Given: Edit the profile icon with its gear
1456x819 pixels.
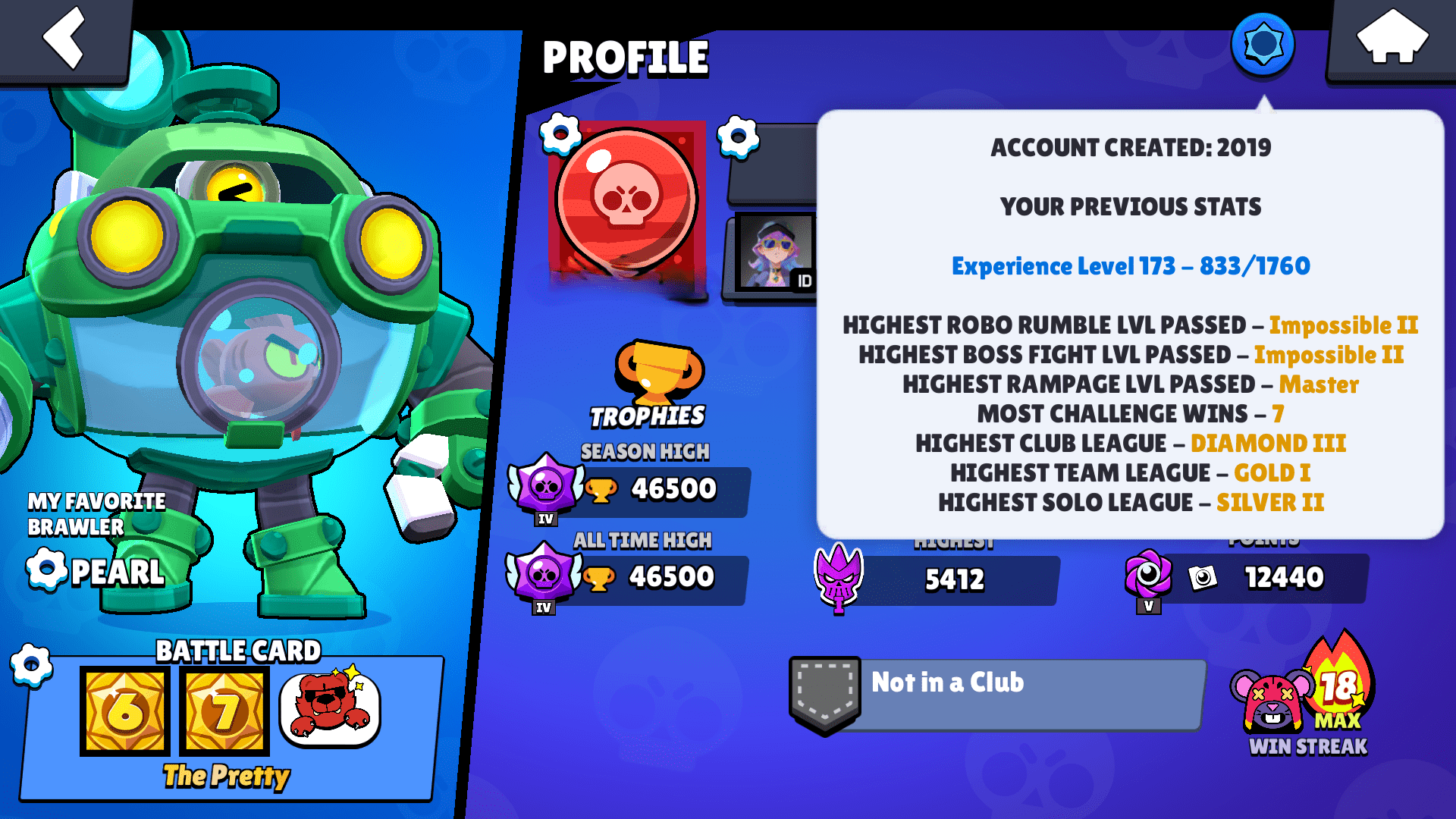Looking at the screenshot, I should tap(560, 134).
